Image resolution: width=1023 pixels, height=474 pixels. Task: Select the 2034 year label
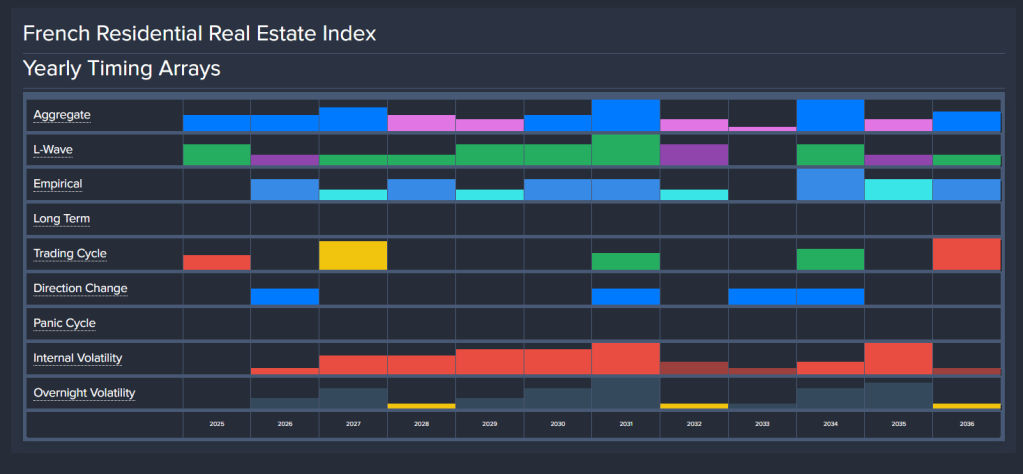click(x=831, y=424)
